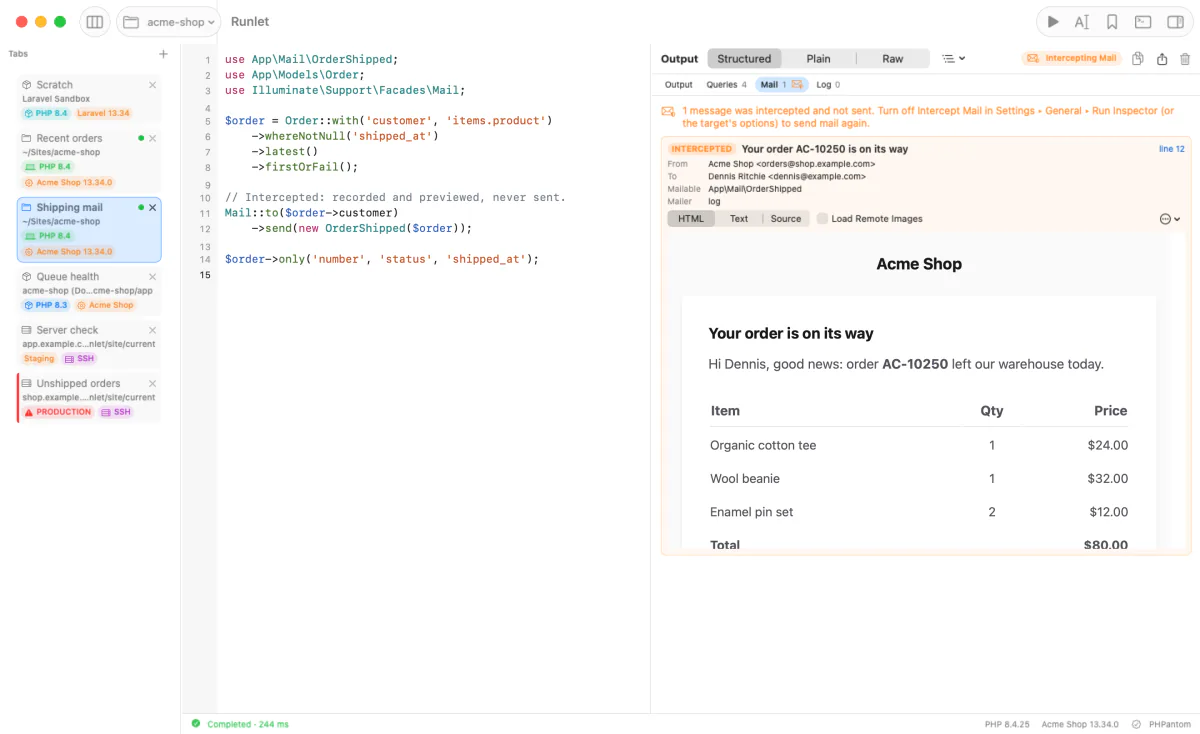
Task: Click the Wool beanie row in email
Action: coord(919,479)
